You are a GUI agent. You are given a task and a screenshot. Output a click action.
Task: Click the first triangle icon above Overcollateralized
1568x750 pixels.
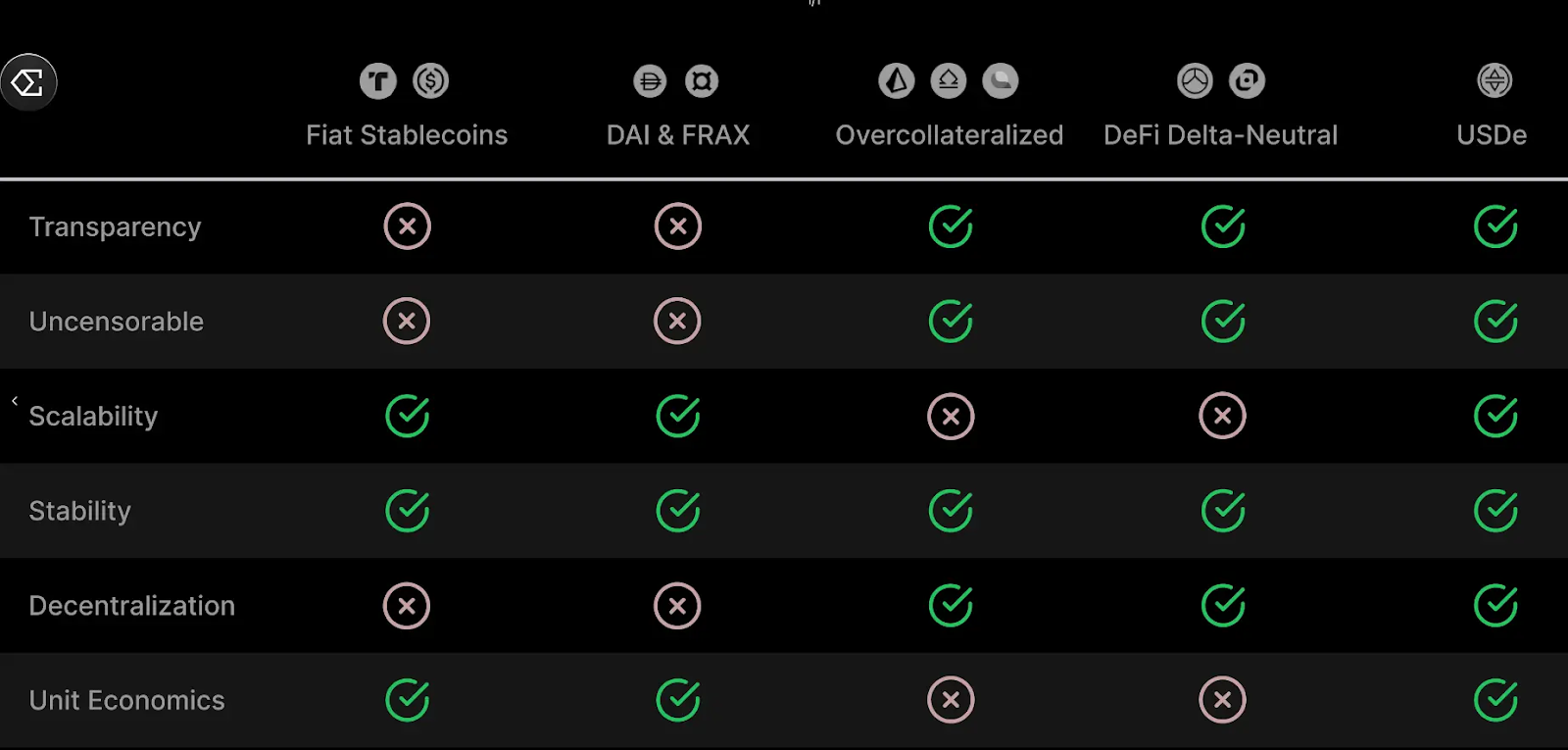pos(896,81)
